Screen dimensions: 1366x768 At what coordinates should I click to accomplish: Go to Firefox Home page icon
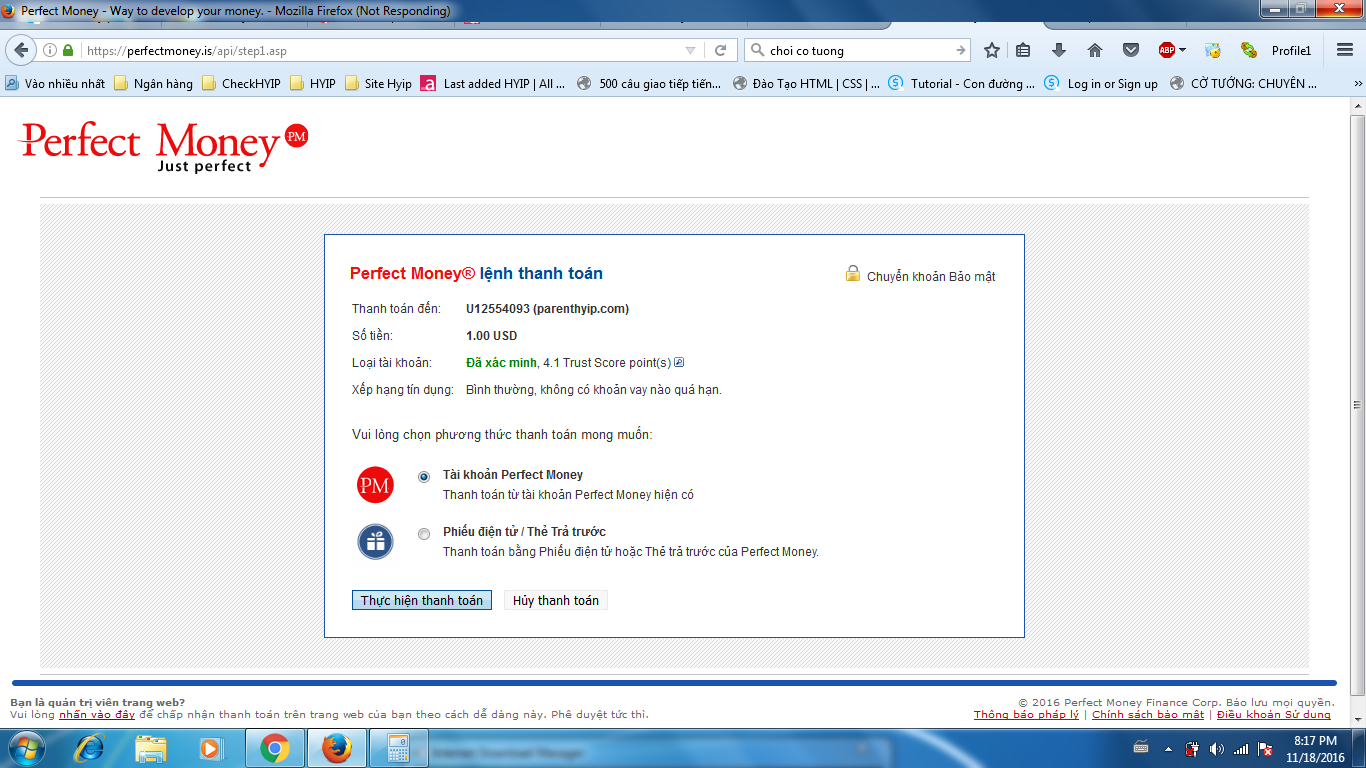tap(1095, 50)
